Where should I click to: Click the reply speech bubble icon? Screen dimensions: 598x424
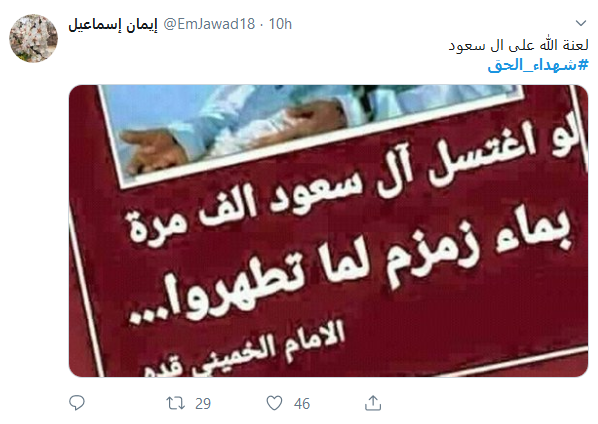[77, 403]
